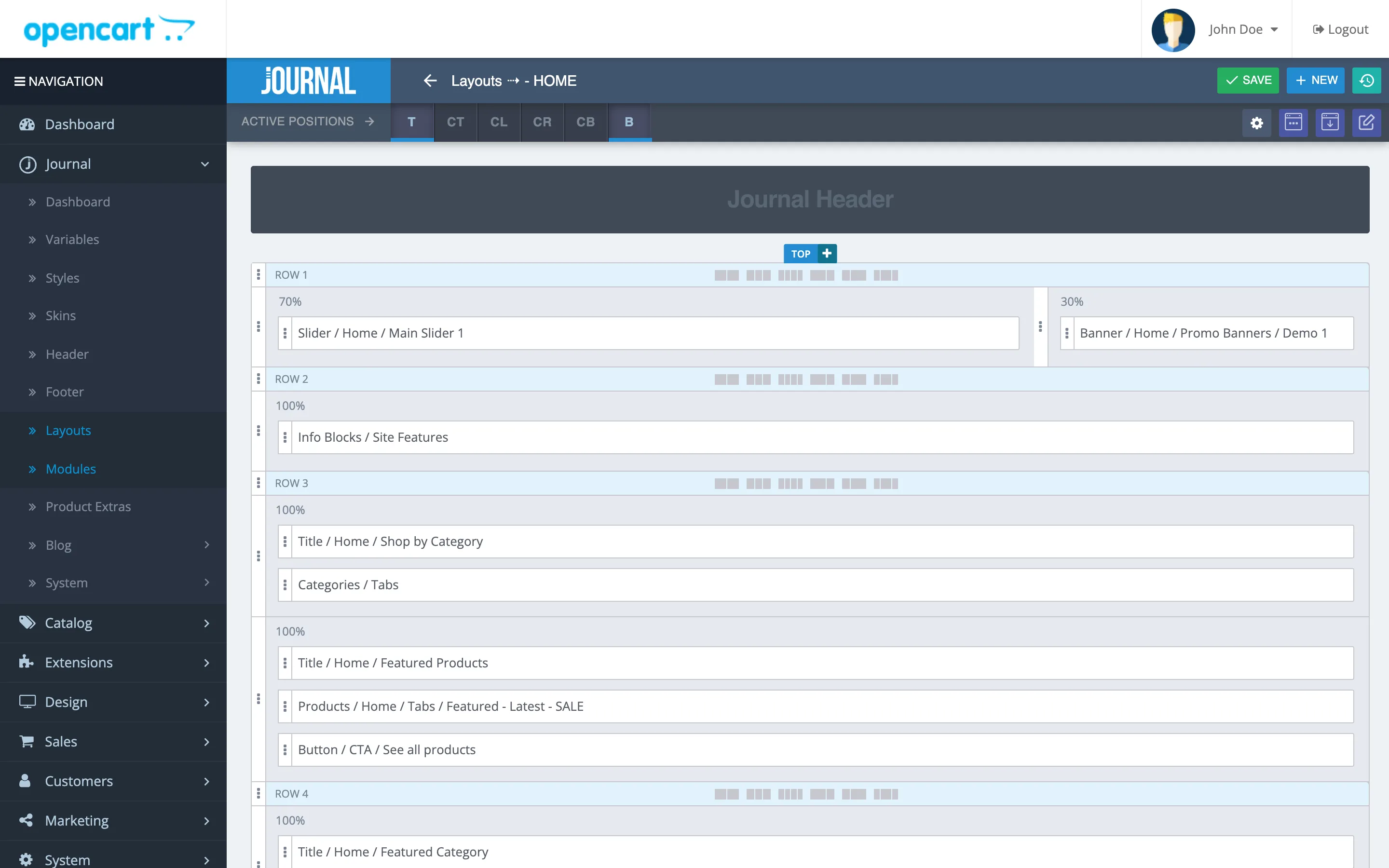Screen dimensions: 1389x868
Task: Switch to the CB position tab
Action: click(586, 122)
